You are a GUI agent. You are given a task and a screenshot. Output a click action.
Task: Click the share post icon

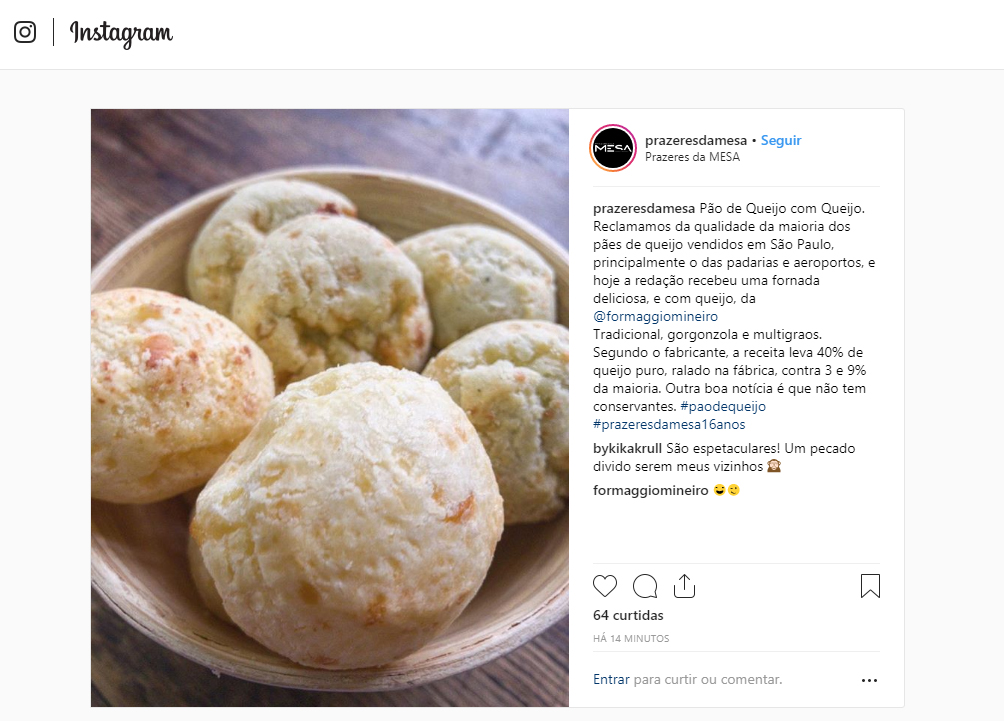coord(684,586)
